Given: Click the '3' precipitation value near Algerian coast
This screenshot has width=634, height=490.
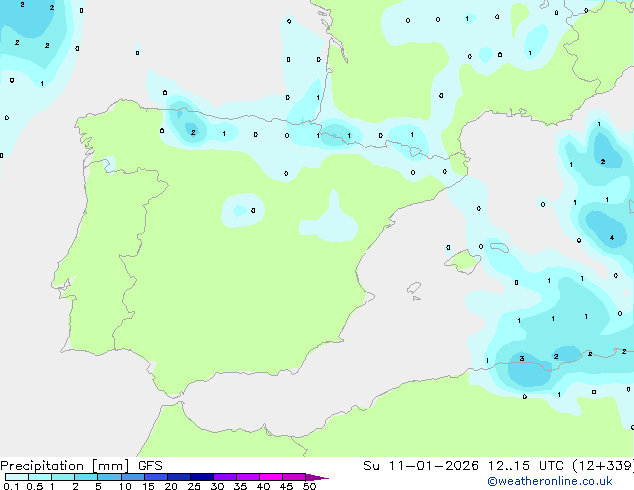Looking at the screenshot, I should pos(522,358).
